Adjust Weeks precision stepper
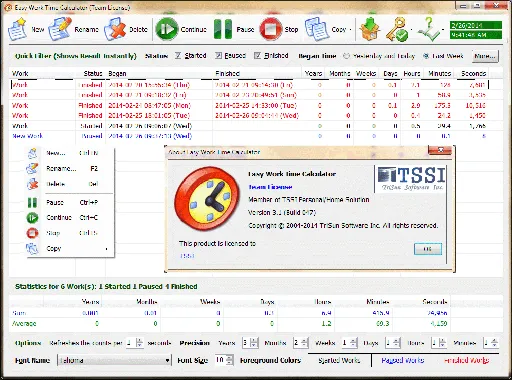Viewport: 512px width, 380px height. [354, 343]
